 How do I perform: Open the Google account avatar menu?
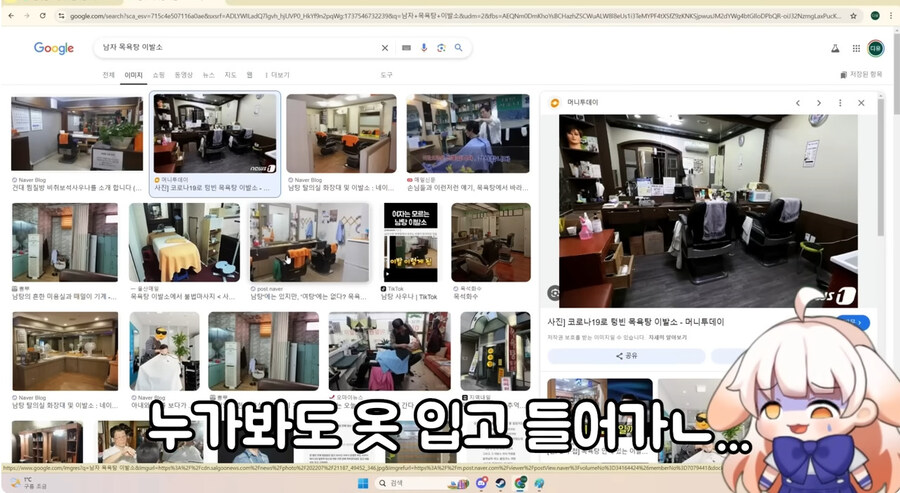pyautogui.click(x=875, y=49)
